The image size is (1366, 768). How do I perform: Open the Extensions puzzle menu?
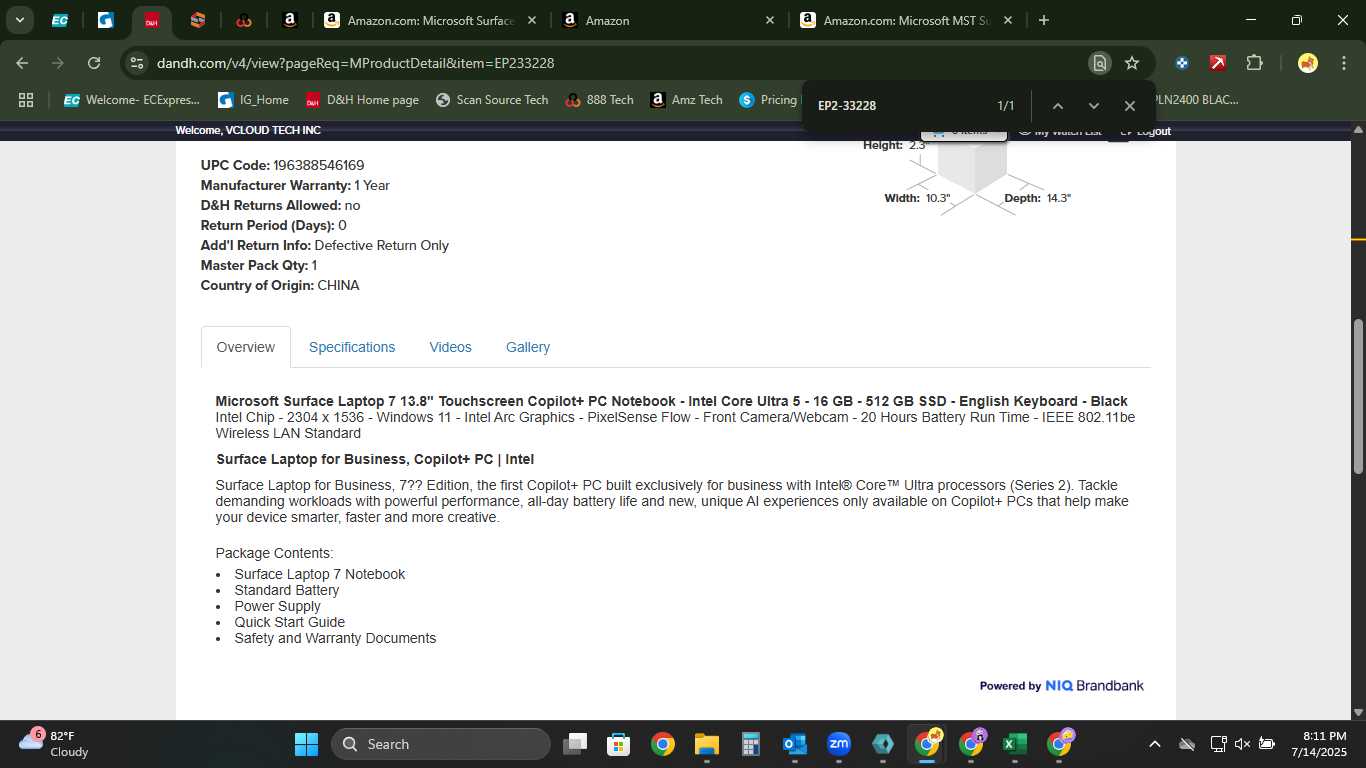click(x=1254, y=63)
